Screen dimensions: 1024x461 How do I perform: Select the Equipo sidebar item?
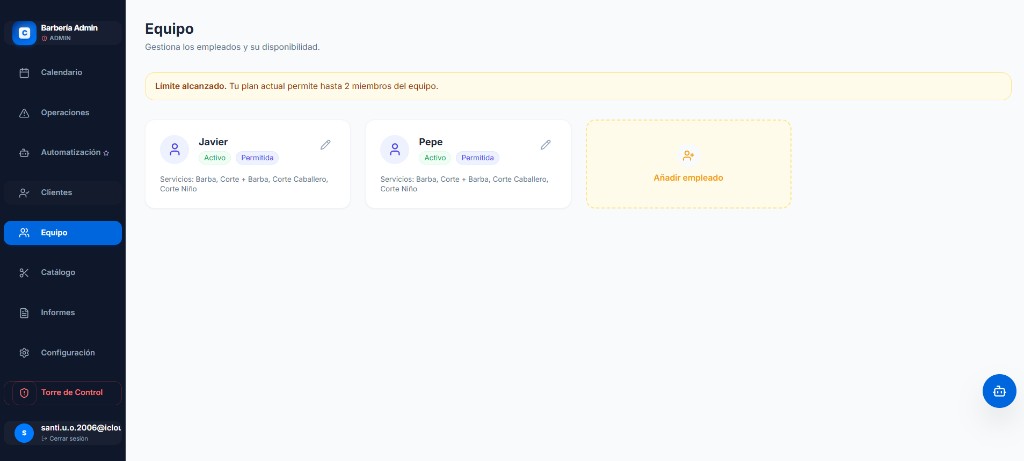[x=63, y=232]
